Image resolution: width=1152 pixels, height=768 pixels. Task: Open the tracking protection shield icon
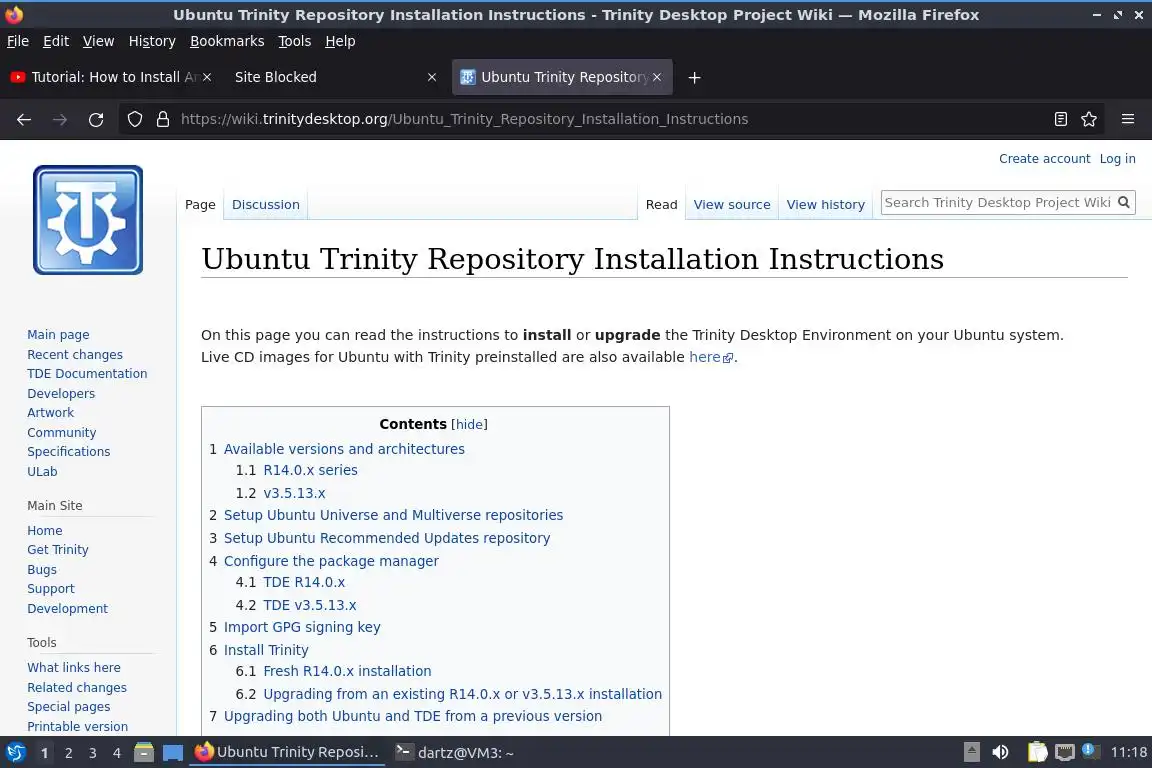[134, 119]
